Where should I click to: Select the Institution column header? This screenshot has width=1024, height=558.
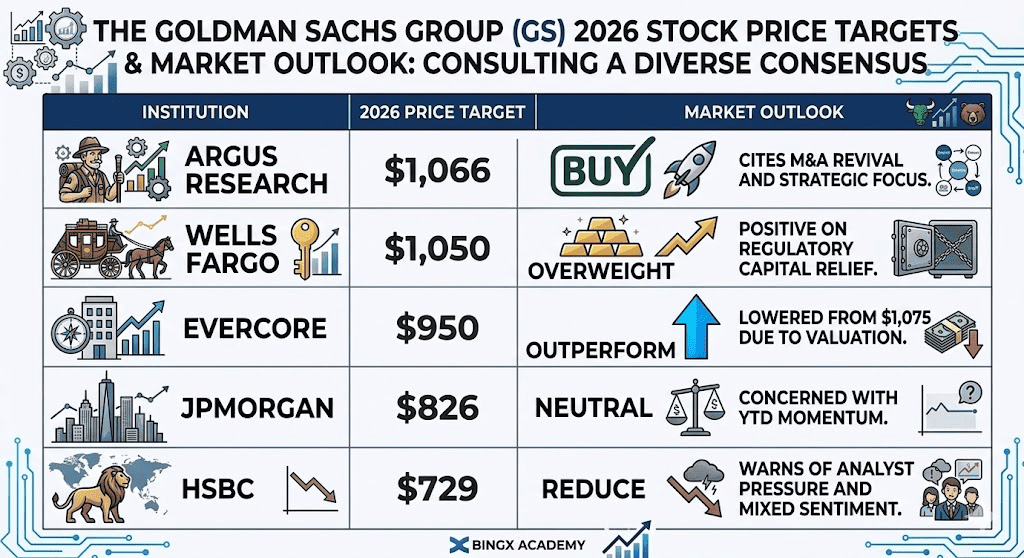[x=195, y=112]
